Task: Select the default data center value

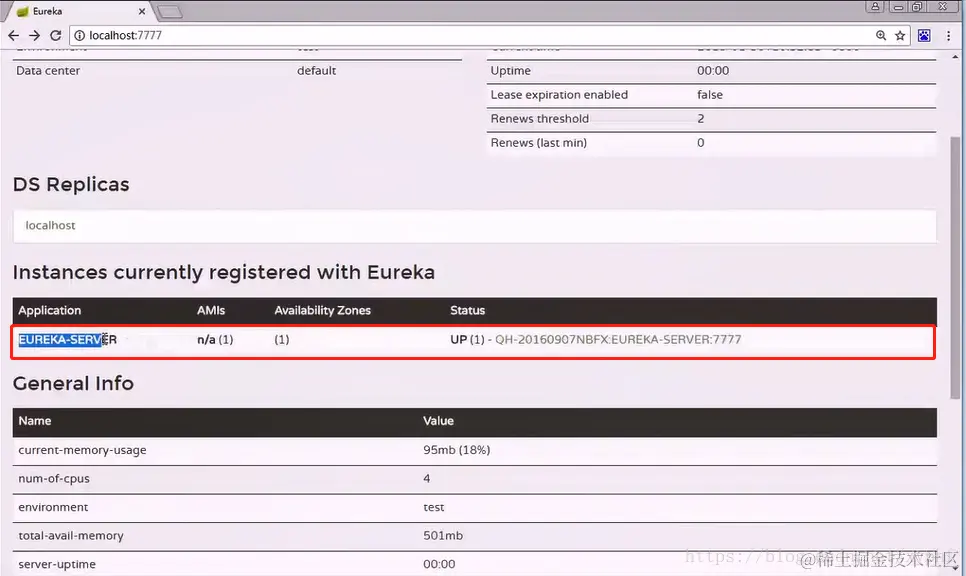Action: (317, 71)
